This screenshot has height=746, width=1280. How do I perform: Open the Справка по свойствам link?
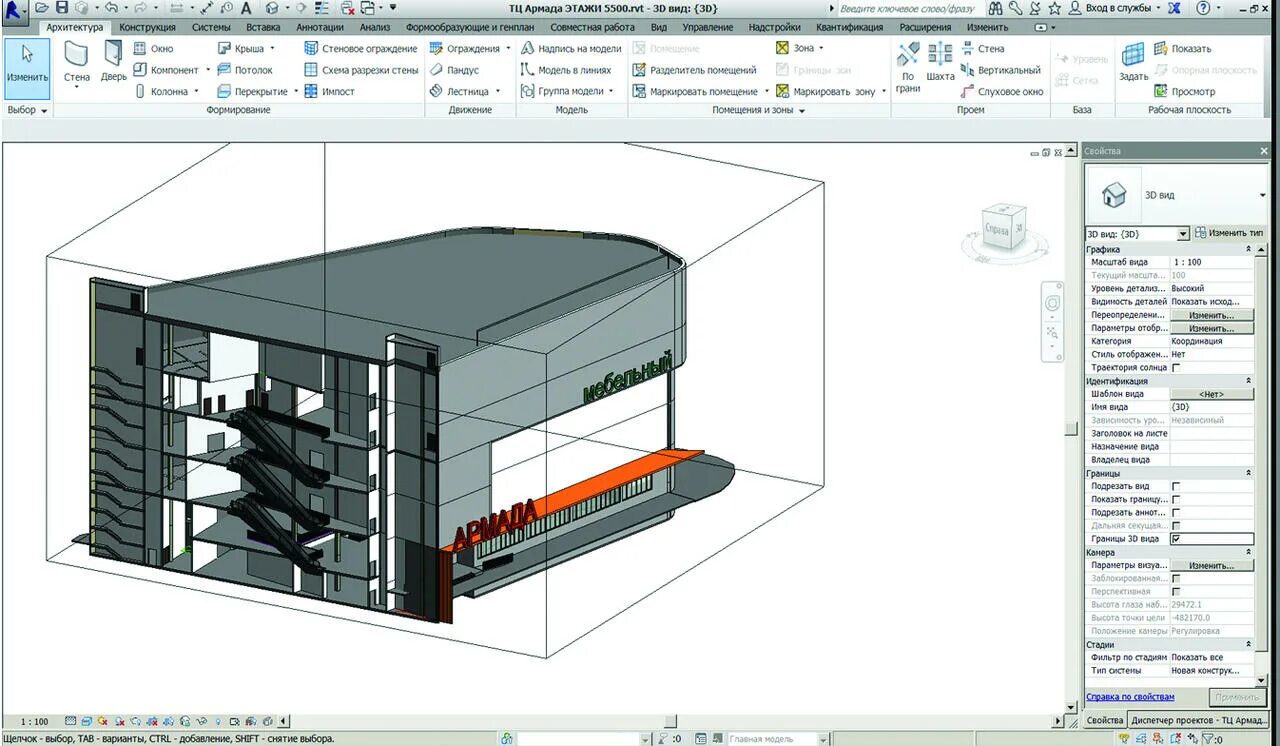click(x=1130, y=697)
